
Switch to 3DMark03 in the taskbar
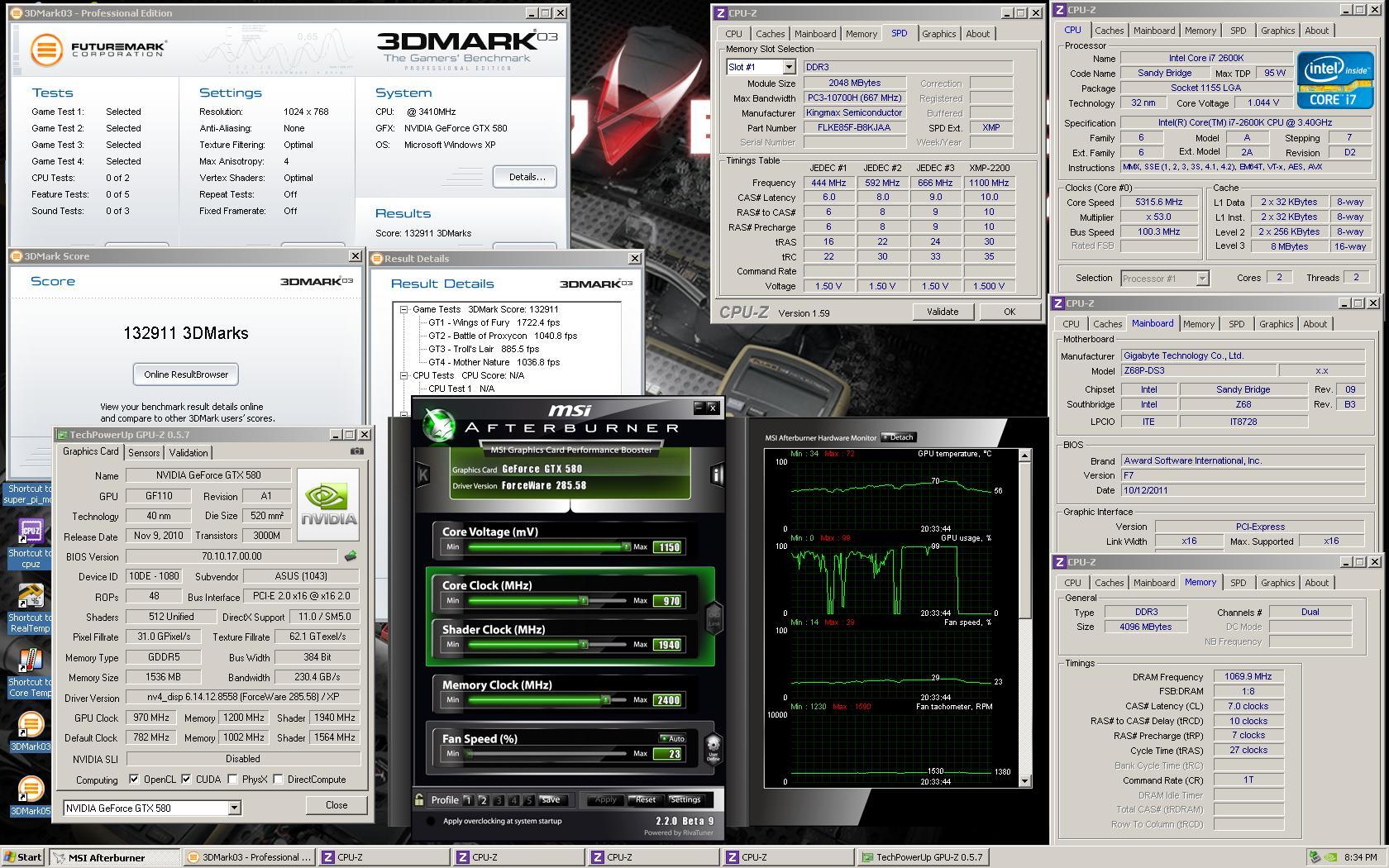pos(251,857)
